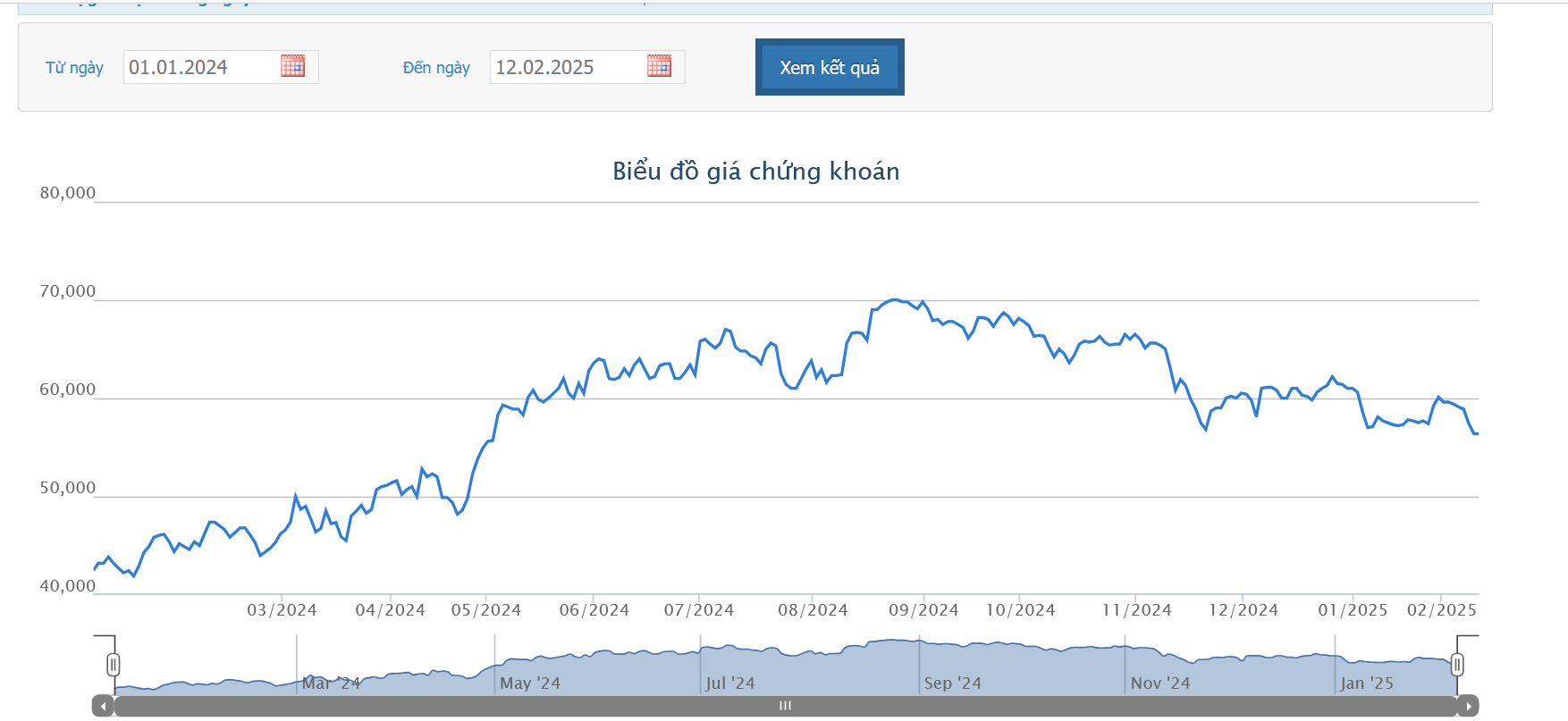This screenshot has height=721, width=1568.
Task: Open the calendar picker for Đến ngày
Action: pyautogui.click(x=659, y=66)
